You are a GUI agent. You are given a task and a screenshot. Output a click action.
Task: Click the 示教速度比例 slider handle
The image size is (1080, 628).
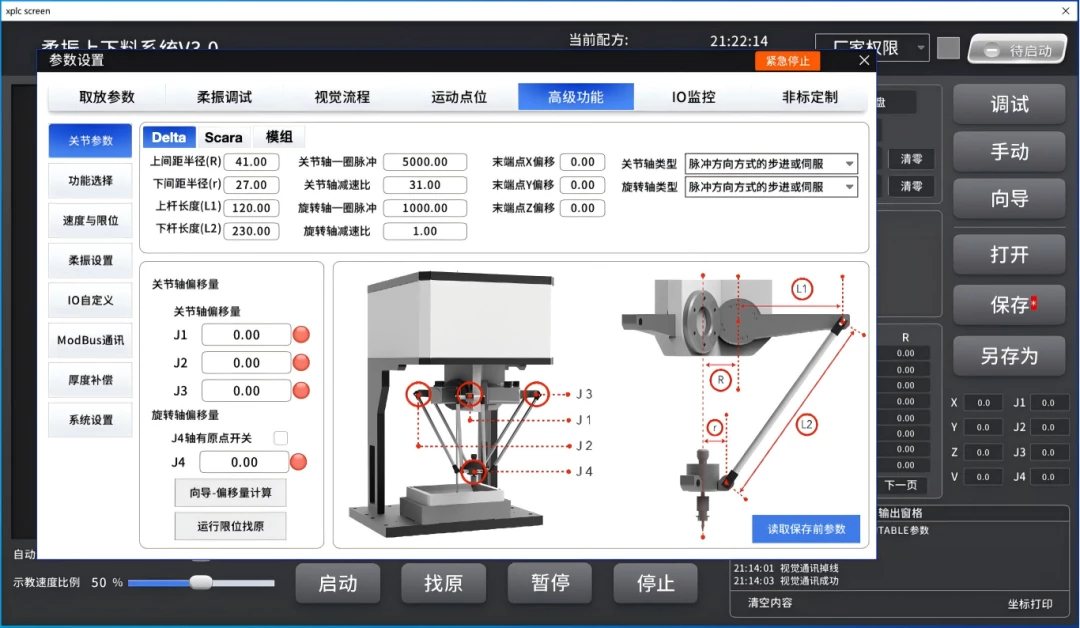(201, 583)
